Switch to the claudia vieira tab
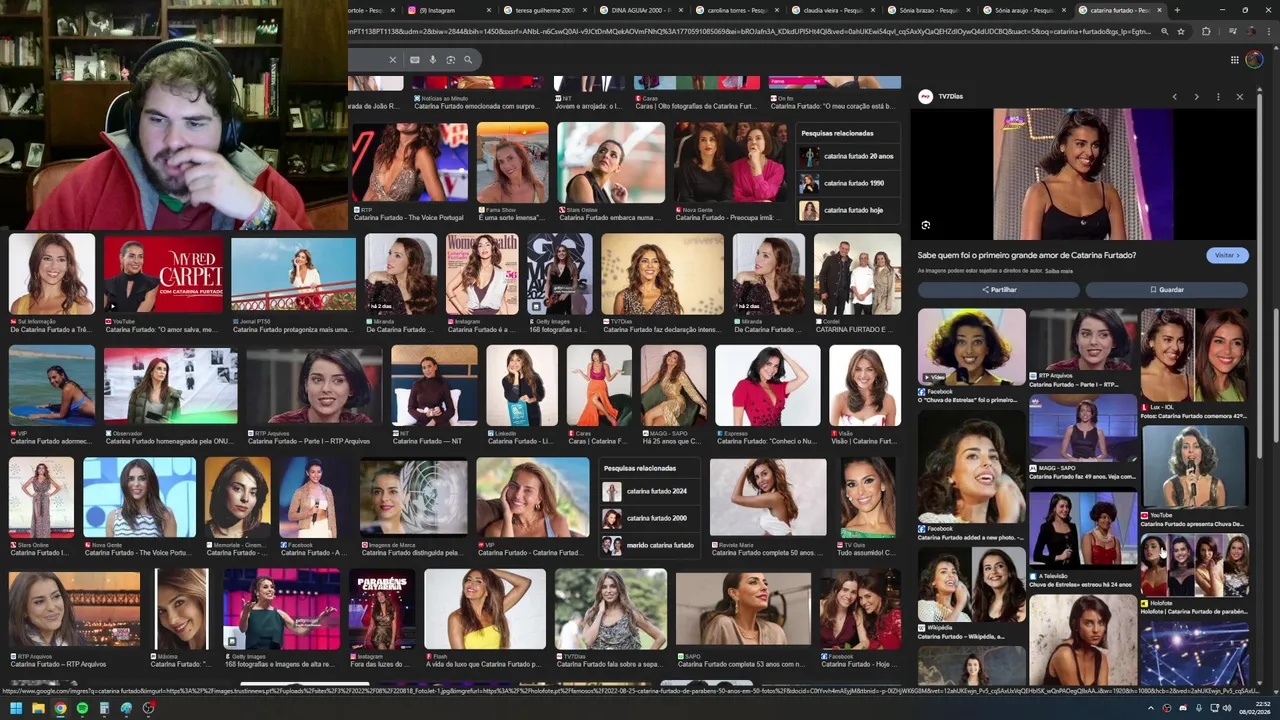1280x720 pixels. pyautogui.click(x=833, y=10)
